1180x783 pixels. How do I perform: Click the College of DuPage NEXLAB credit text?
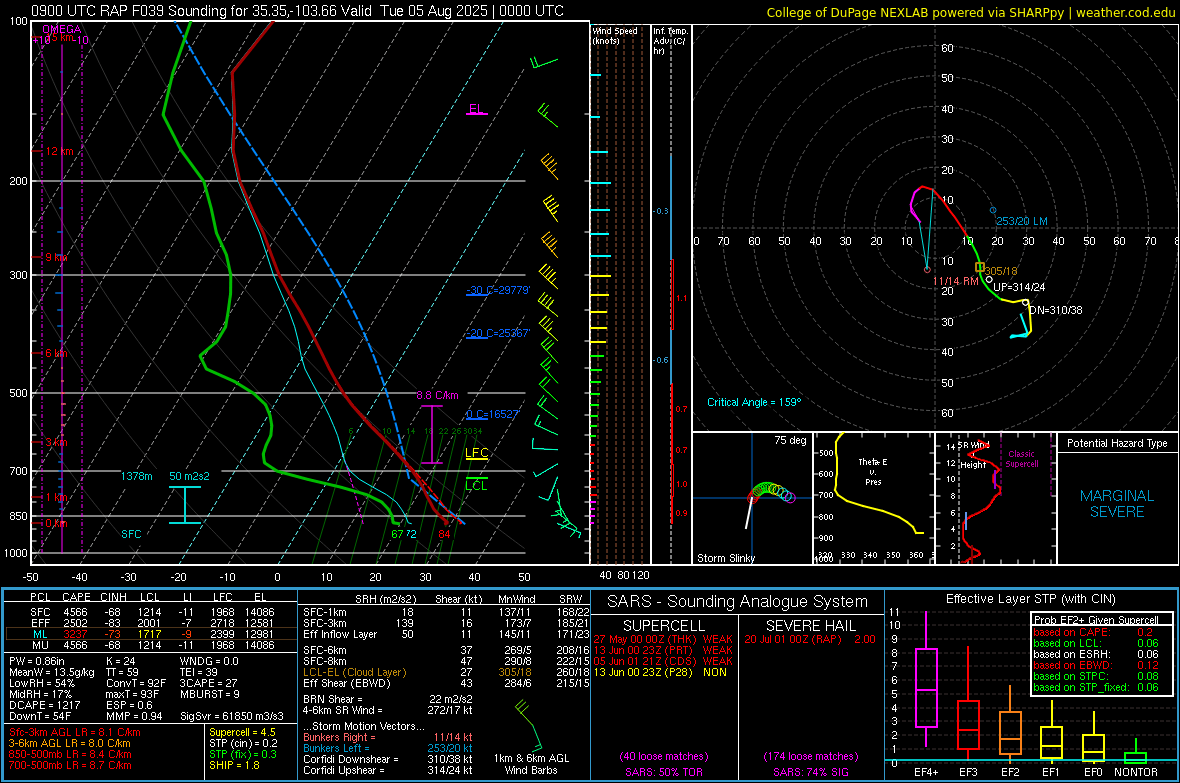click(x=971, y=12)
